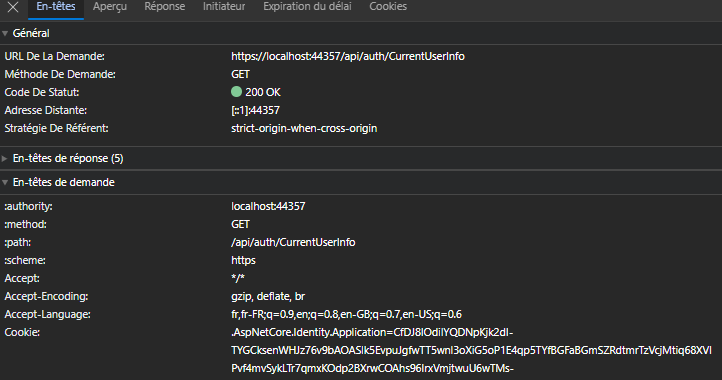Click the Accept header name
This screenshot has width=722, height=380.
[x=22, y=278]
